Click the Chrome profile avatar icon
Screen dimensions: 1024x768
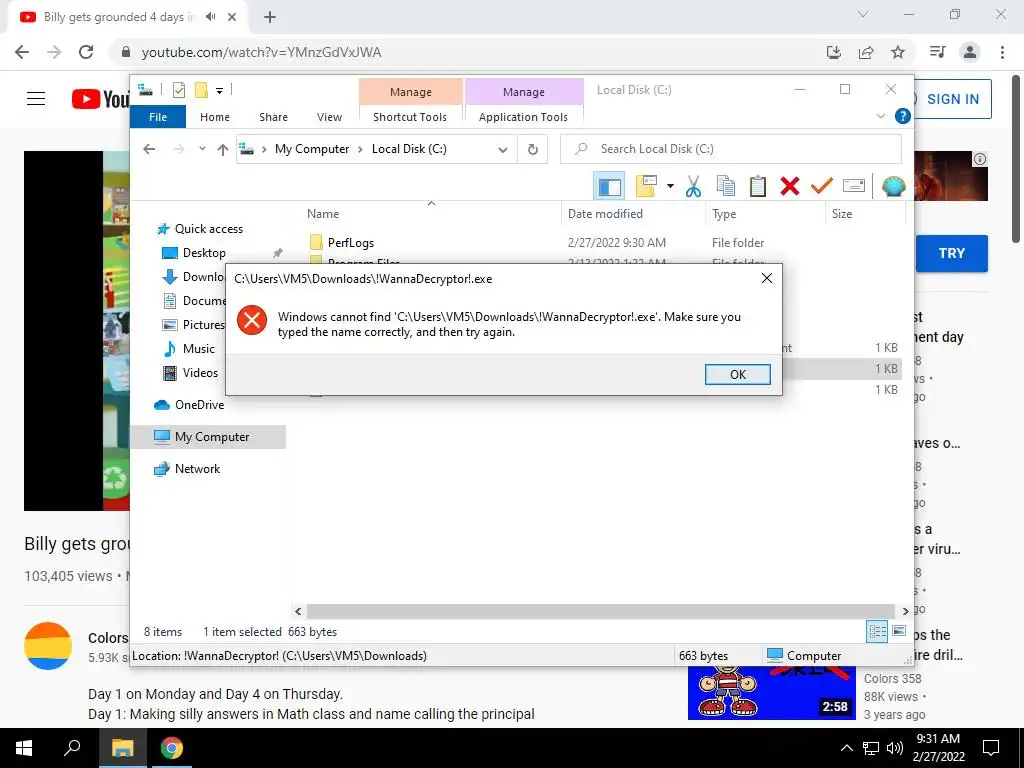pyautogui.click(x=970, y=52)
